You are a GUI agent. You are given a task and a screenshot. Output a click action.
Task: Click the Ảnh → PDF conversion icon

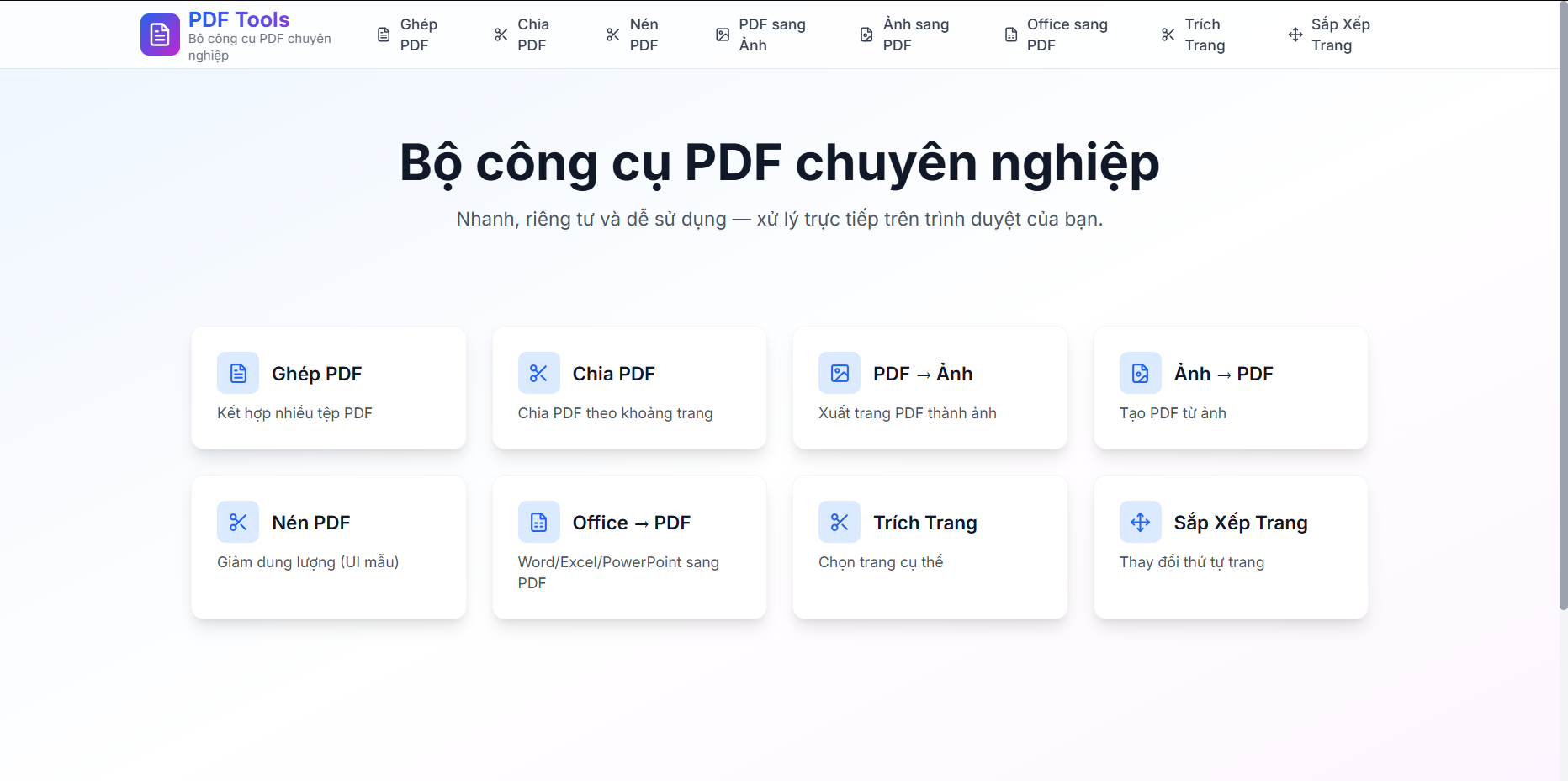1140,373
